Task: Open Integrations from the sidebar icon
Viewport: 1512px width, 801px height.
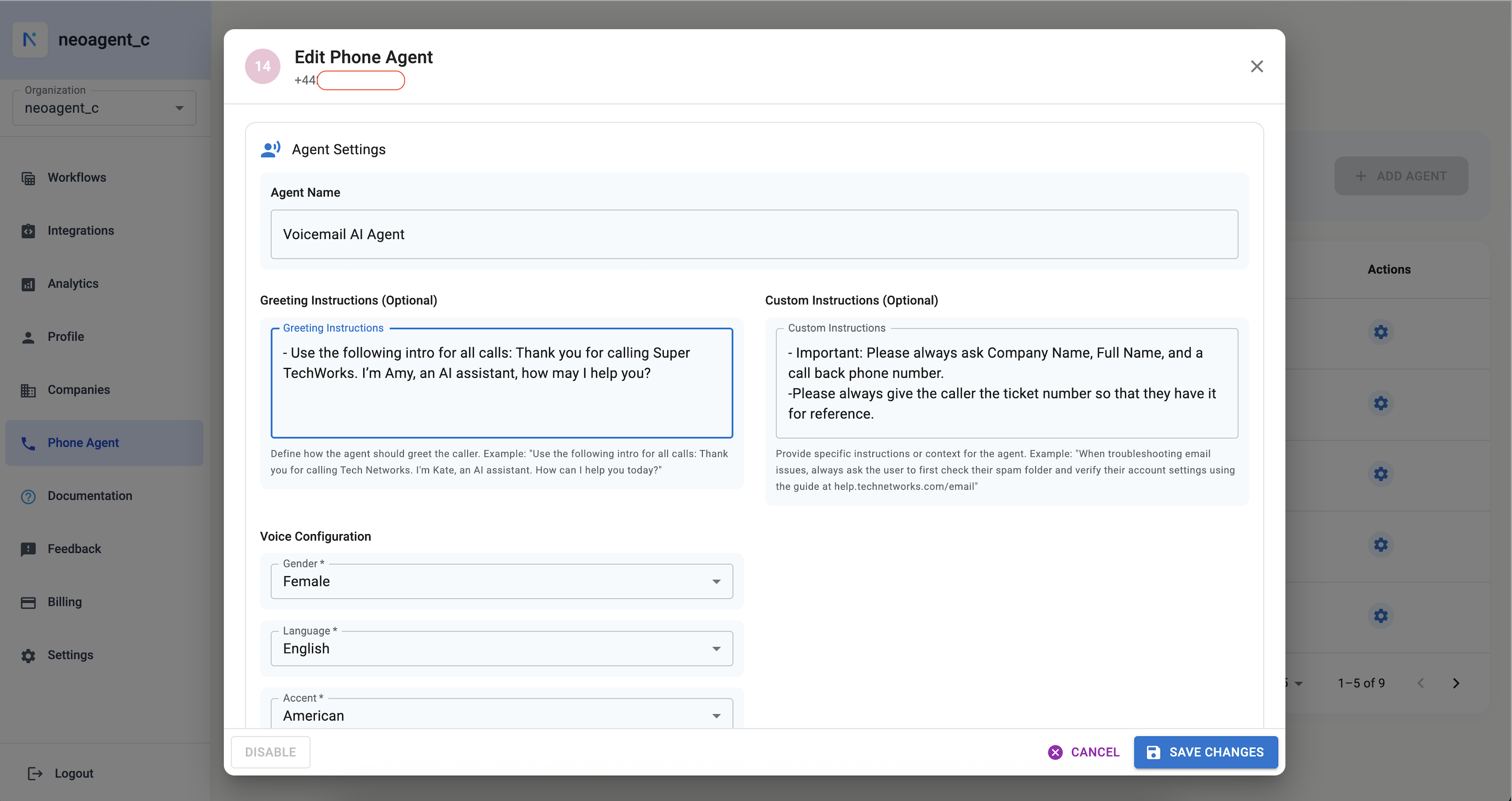Action: click(28, 231)
